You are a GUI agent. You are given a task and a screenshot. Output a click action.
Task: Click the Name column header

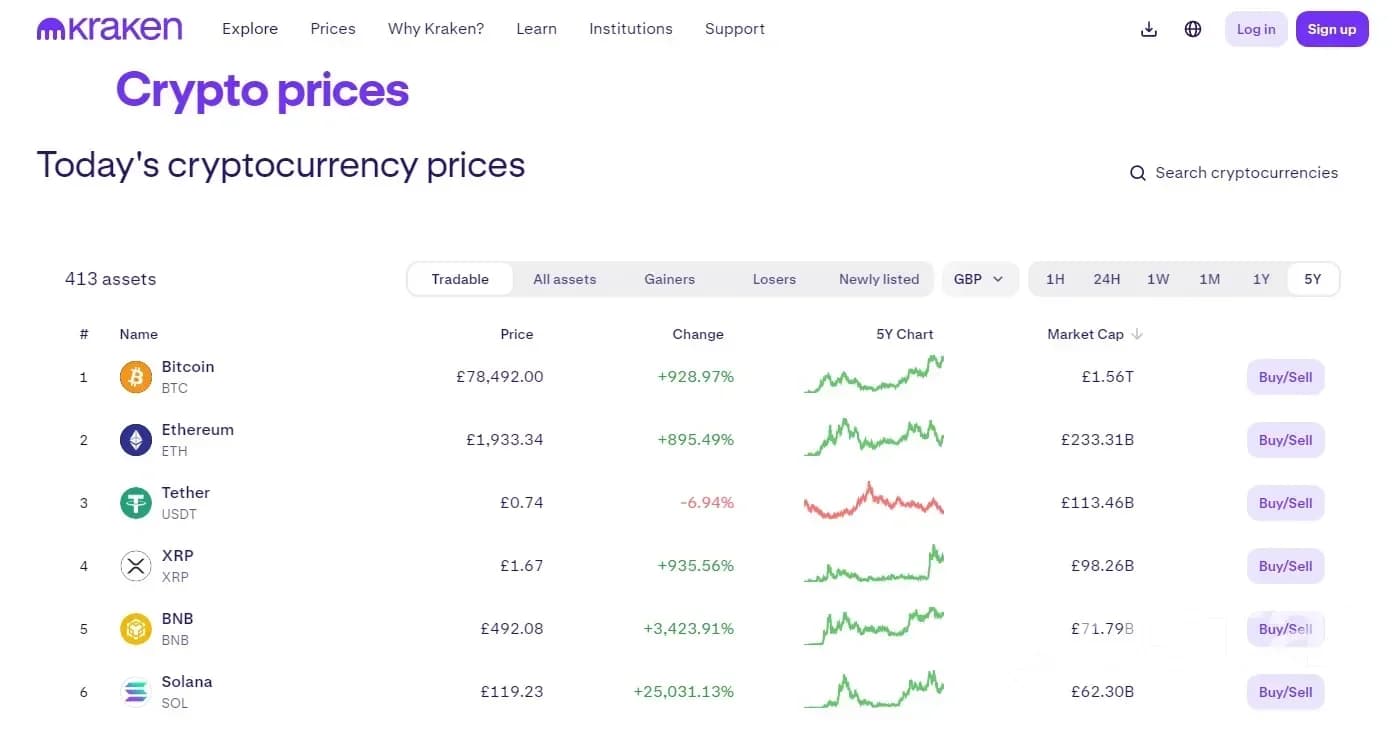pos(139,334)
